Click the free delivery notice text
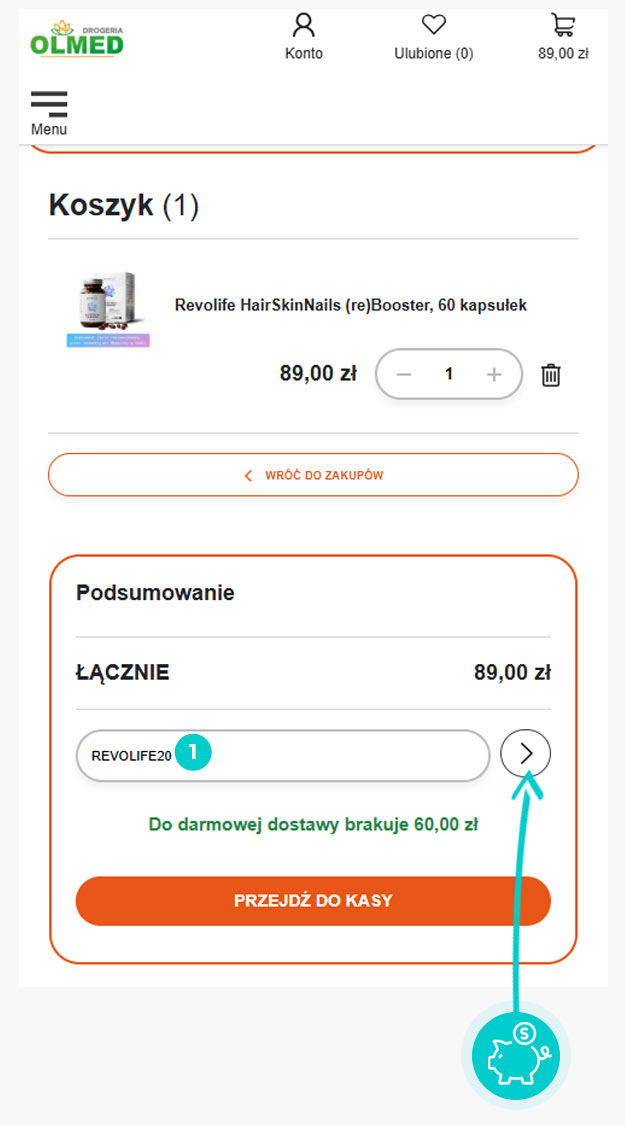The height and width of the screenshot is (1125, 625). (x=313, y=825)
